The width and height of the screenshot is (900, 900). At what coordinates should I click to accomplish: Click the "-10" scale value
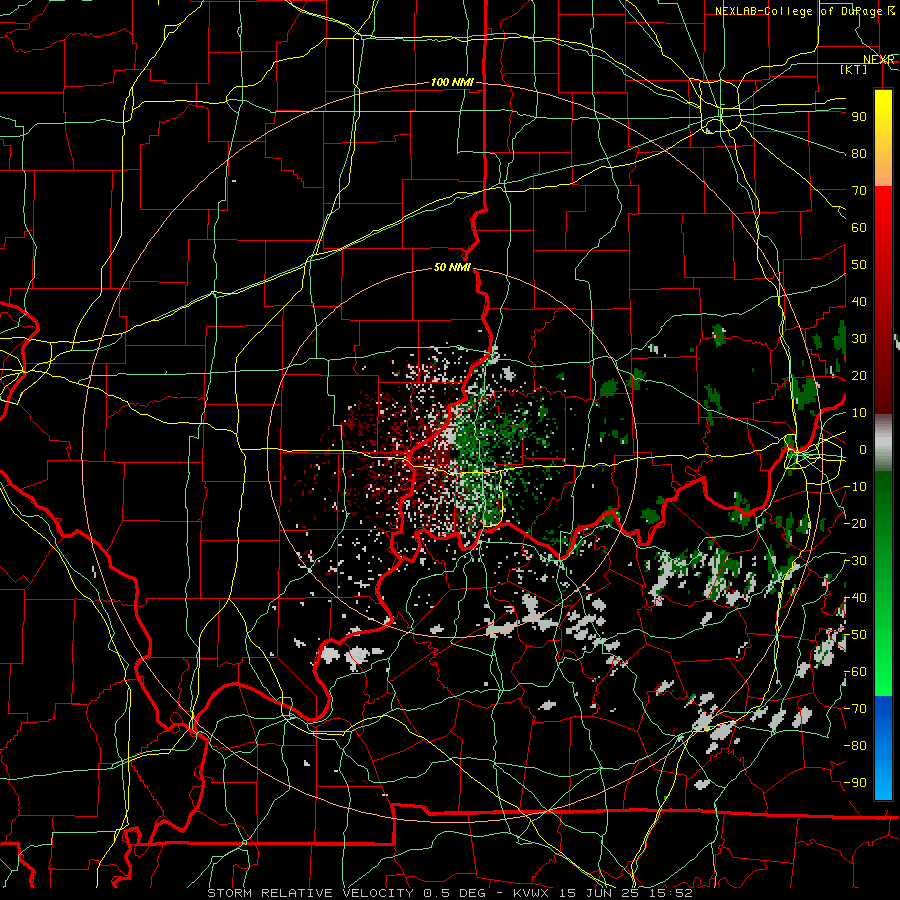(x=855, y=487)
